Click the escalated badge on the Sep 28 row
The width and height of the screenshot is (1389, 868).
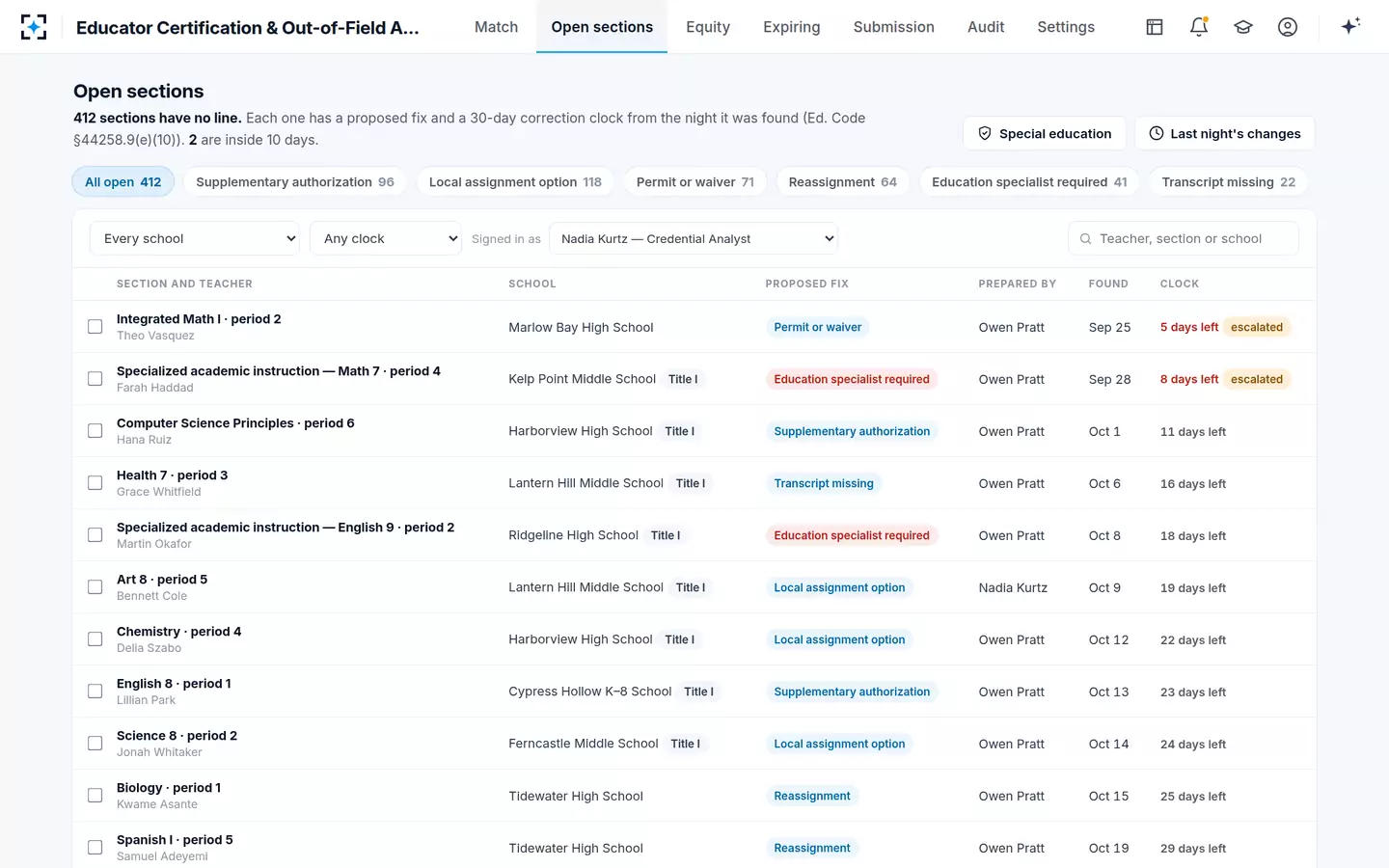tap(1257, 379)
